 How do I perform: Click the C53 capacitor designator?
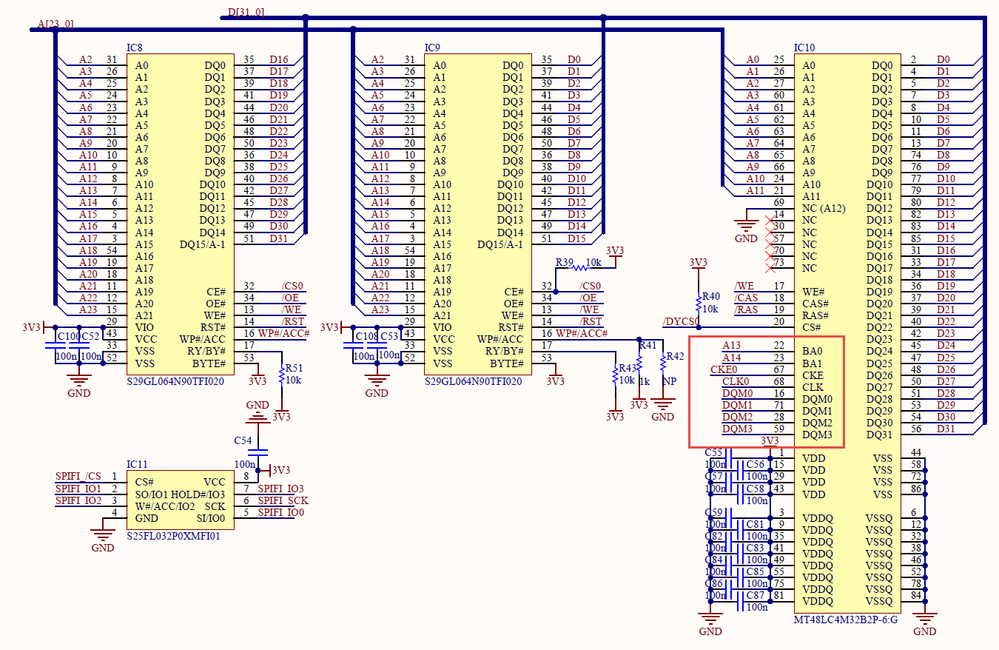pyautogui.click(x=389, y=336)
